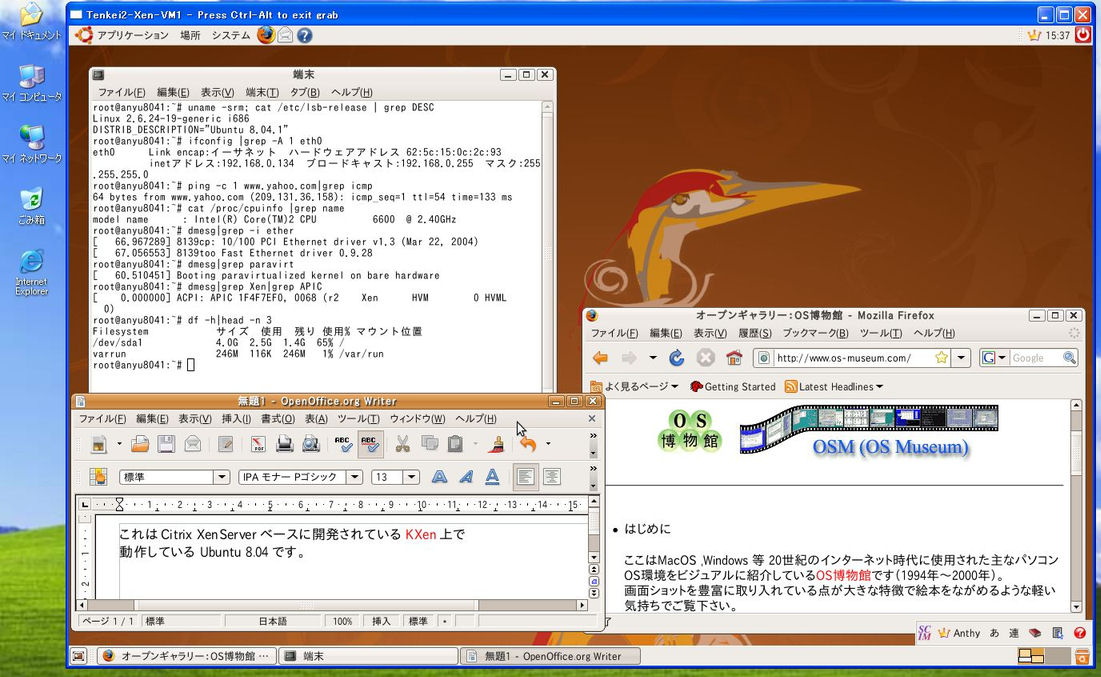Image resolution: width=1101 pixels, height=677 pixels.
Task: Open the 書式(O) menu in Writer
Action: [x=278, y=419]
